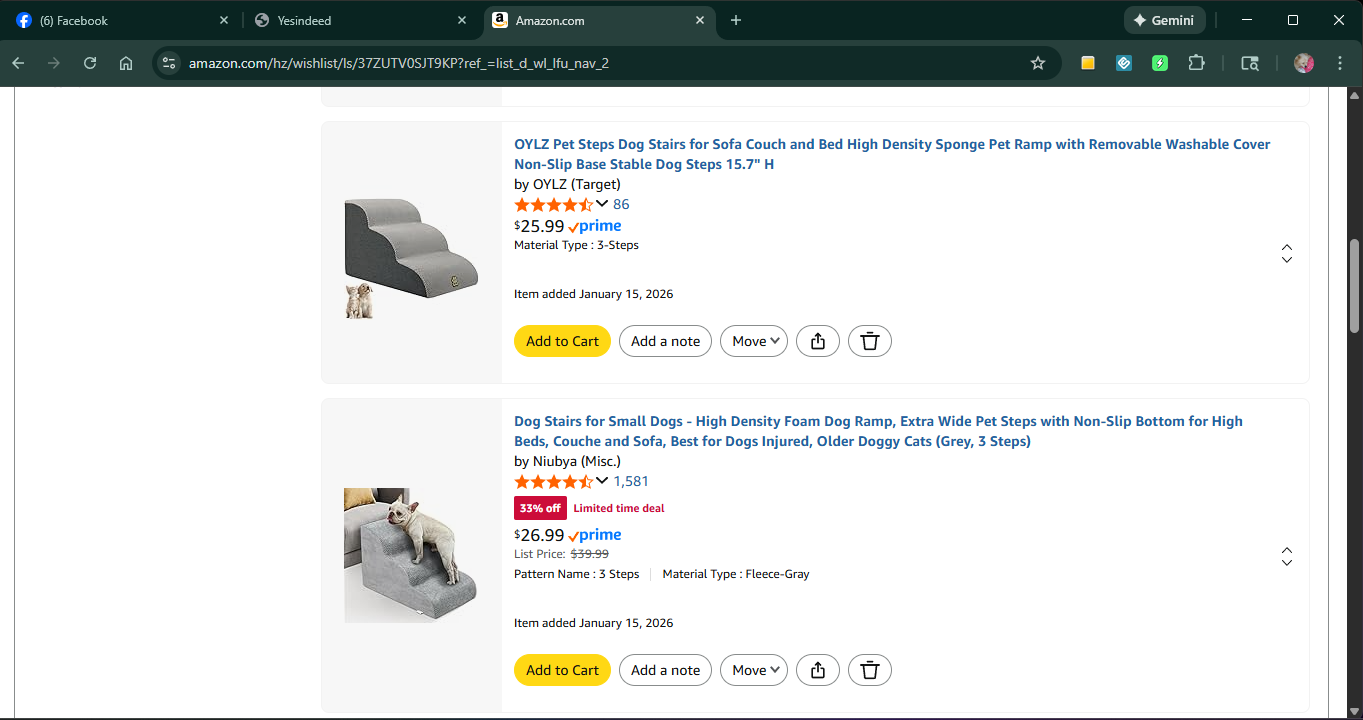Expand rating breakdown chevron beside 86 reviews

click(602, 204)
